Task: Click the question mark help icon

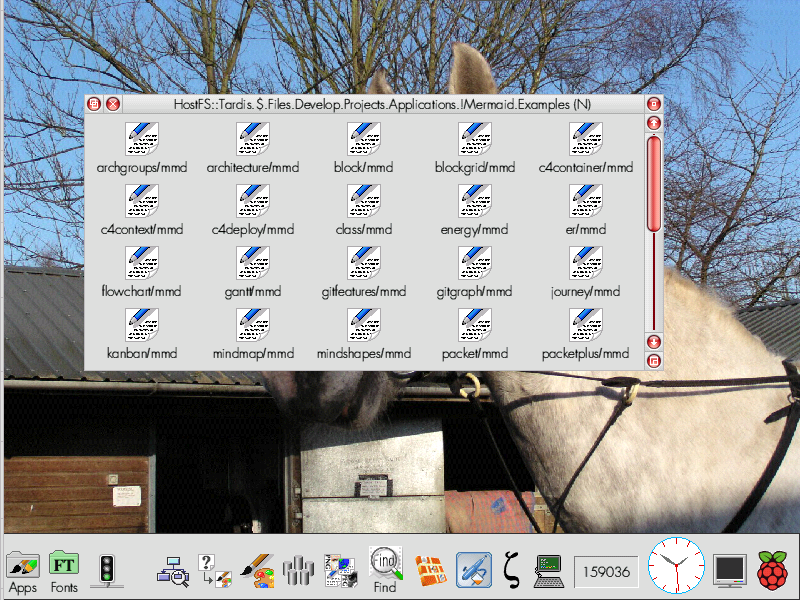Action: click(215, 570)
